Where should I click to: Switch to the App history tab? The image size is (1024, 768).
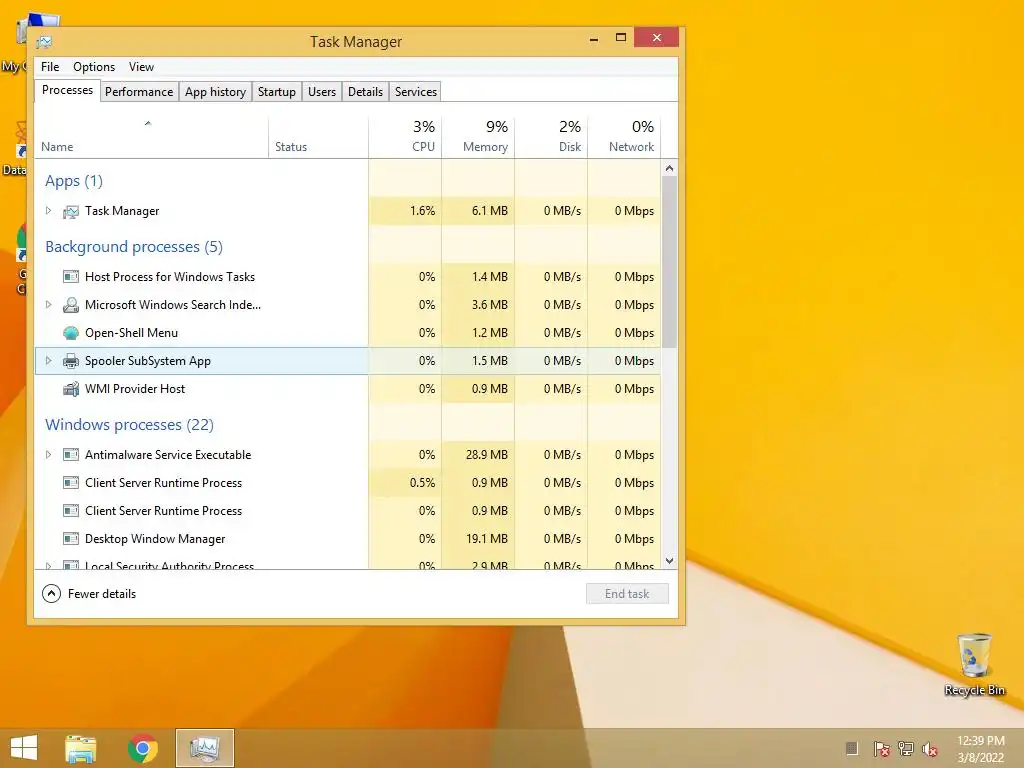[x=216, y=92]
